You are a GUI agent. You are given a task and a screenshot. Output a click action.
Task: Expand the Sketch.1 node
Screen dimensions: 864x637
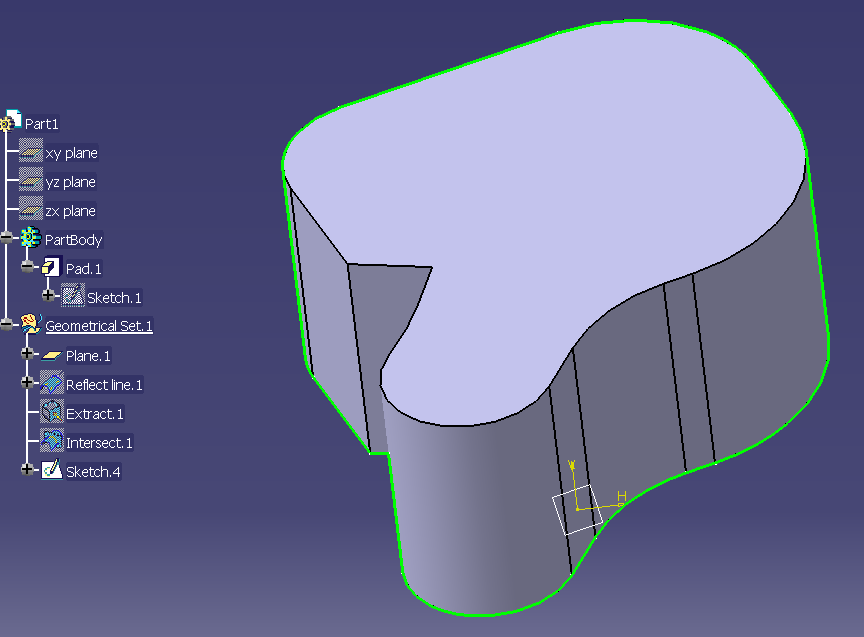48,295
